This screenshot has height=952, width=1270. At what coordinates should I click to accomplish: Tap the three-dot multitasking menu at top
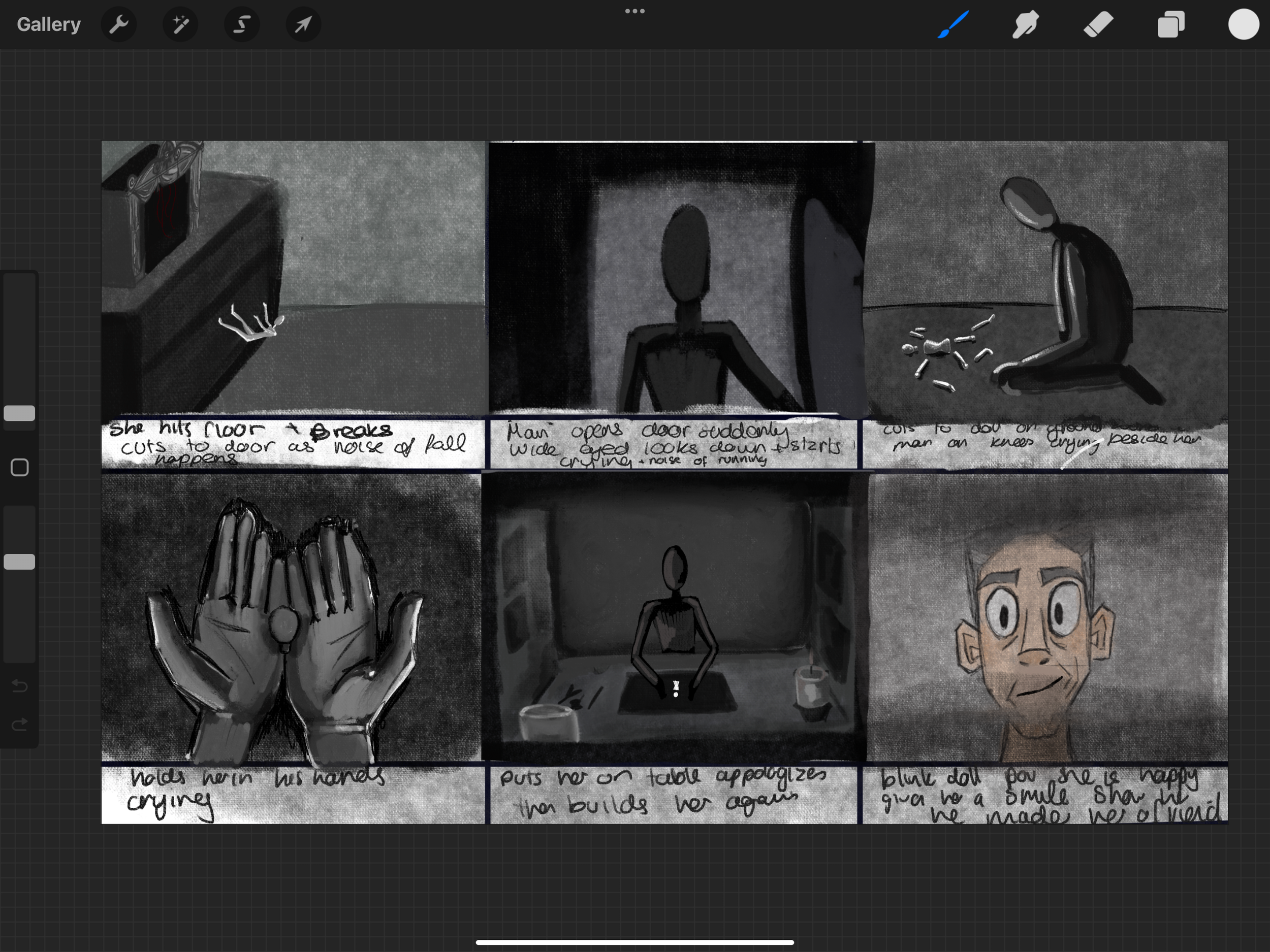click(634, 11)
